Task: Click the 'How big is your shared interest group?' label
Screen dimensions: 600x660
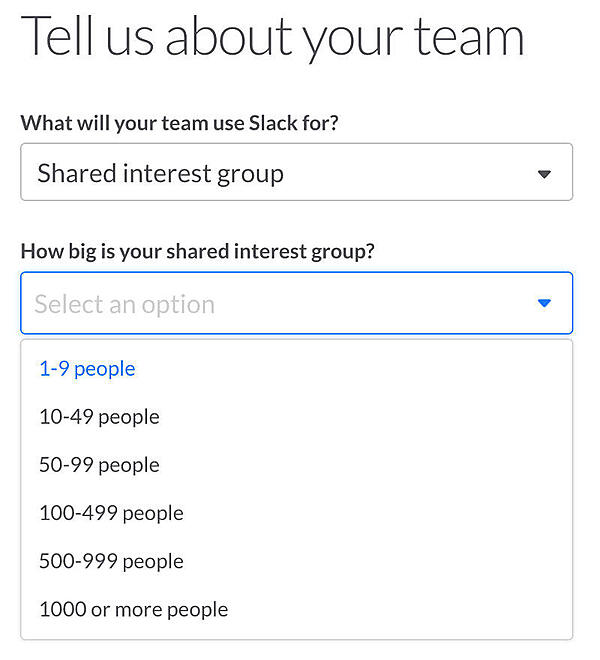Action: pyautogui.click(x=197, y=251)
